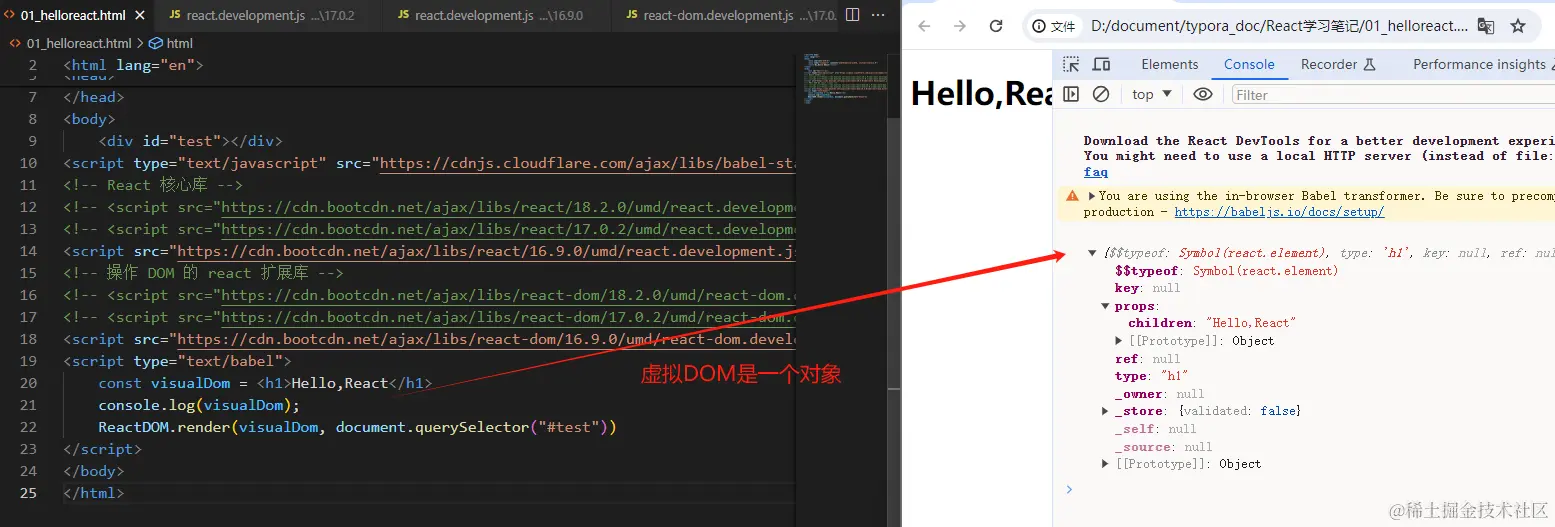The height and width of the screenshot is (527, 1555).
Task: Click the console Filter input field
Action: tap(1391, 95)
